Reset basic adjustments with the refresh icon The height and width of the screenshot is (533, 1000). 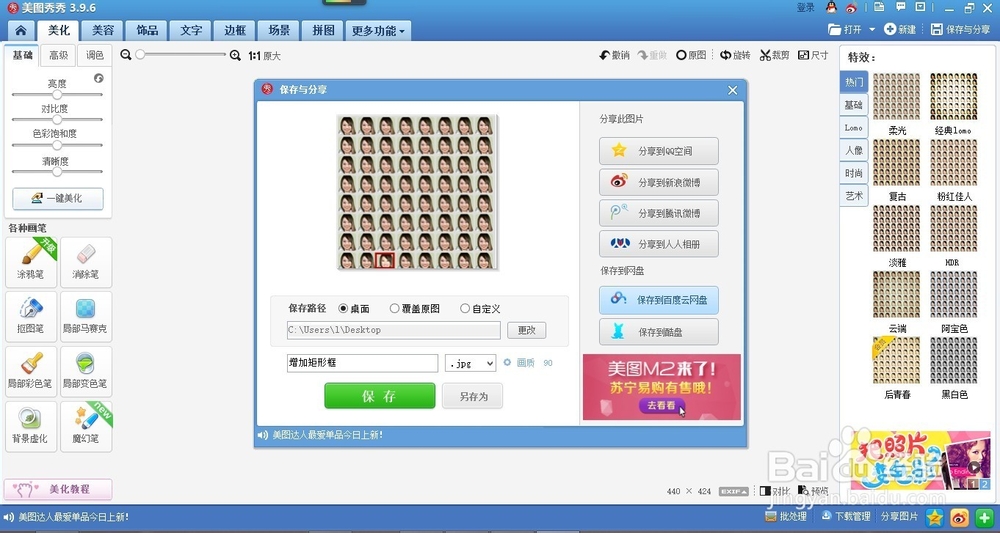coord(98,78)
